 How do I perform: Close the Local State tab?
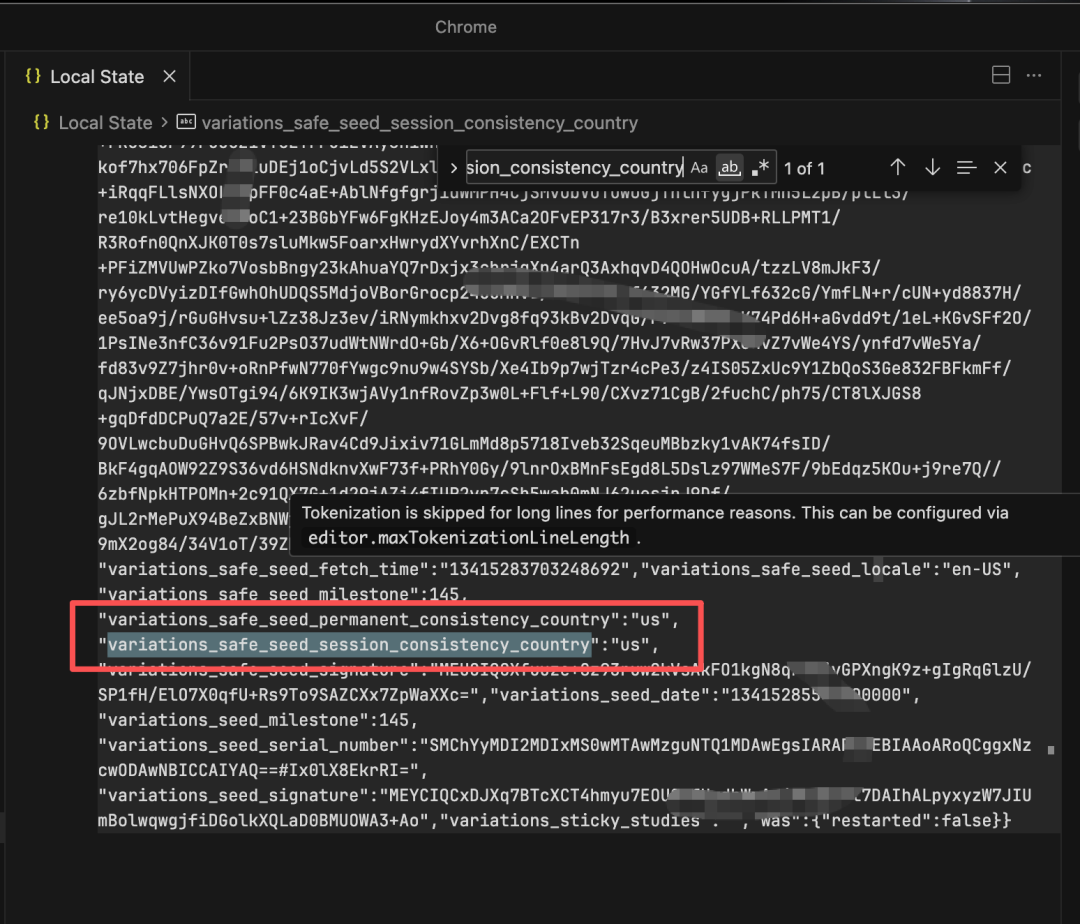[170, 77]
